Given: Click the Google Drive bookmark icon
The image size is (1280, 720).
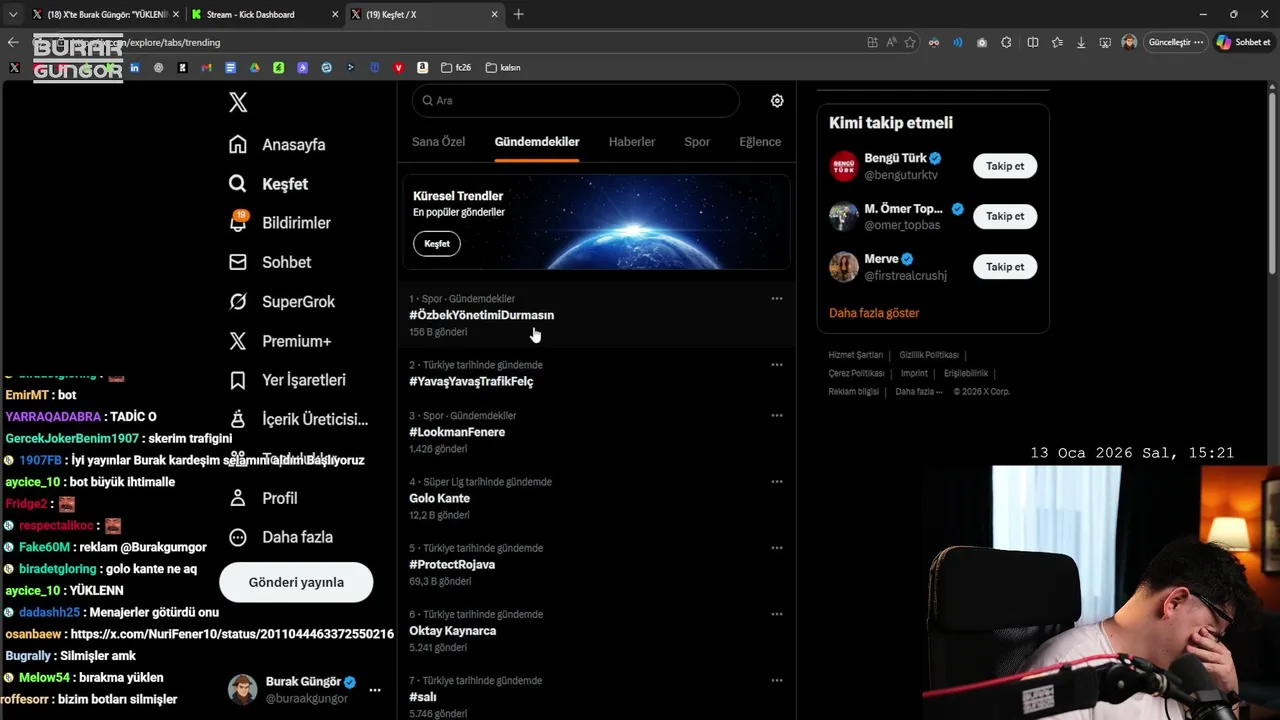Looking at the screenshot, I should (x=254, y=68).
